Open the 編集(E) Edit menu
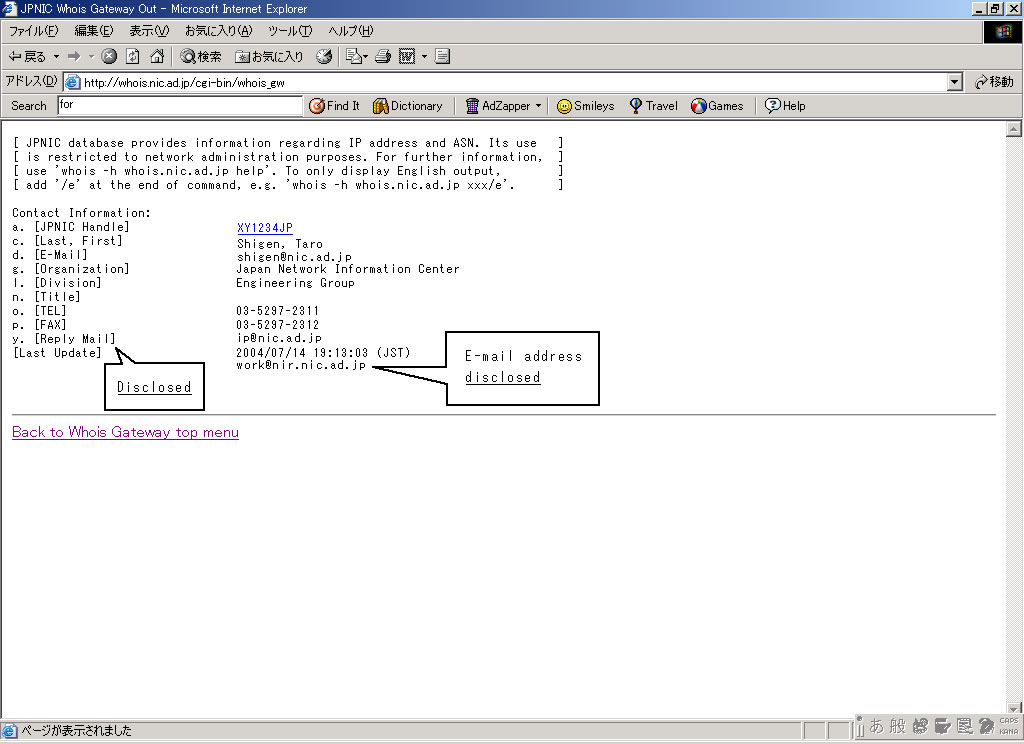The image size is (1024, 744). 93,31
